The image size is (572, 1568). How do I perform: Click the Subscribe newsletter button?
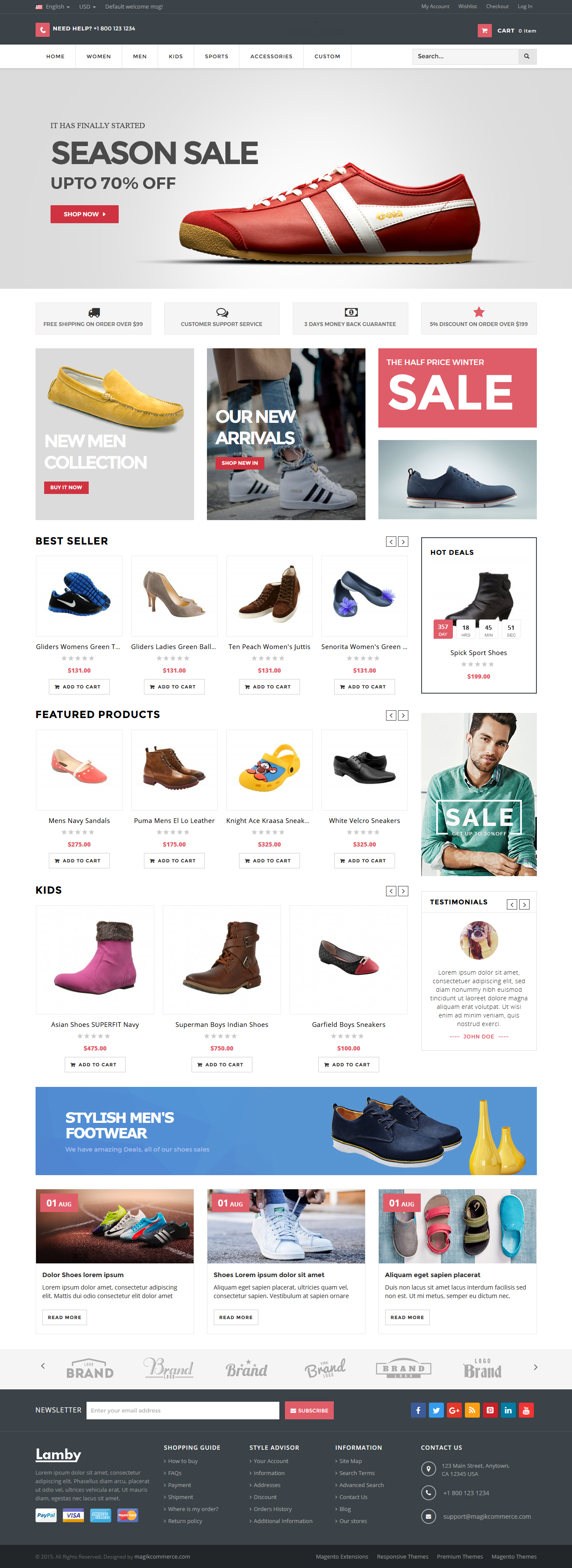309,1410
